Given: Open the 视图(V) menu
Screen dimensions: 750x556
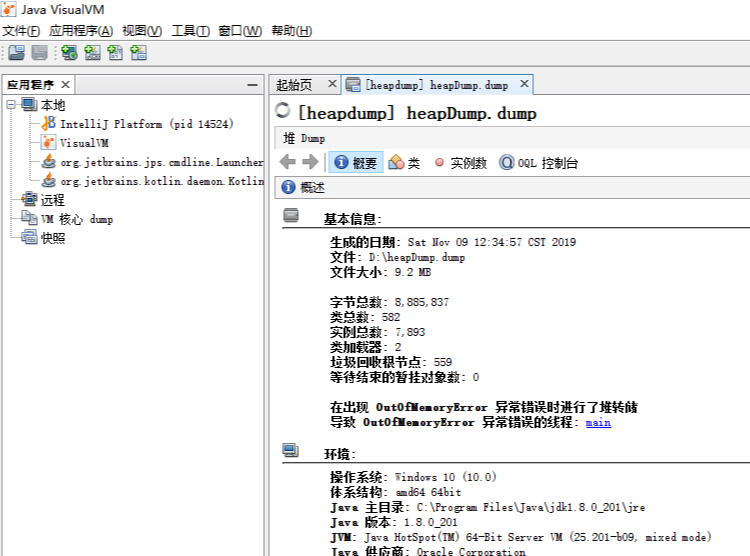Looking at the screenshot, I should [x=142, y=31].
